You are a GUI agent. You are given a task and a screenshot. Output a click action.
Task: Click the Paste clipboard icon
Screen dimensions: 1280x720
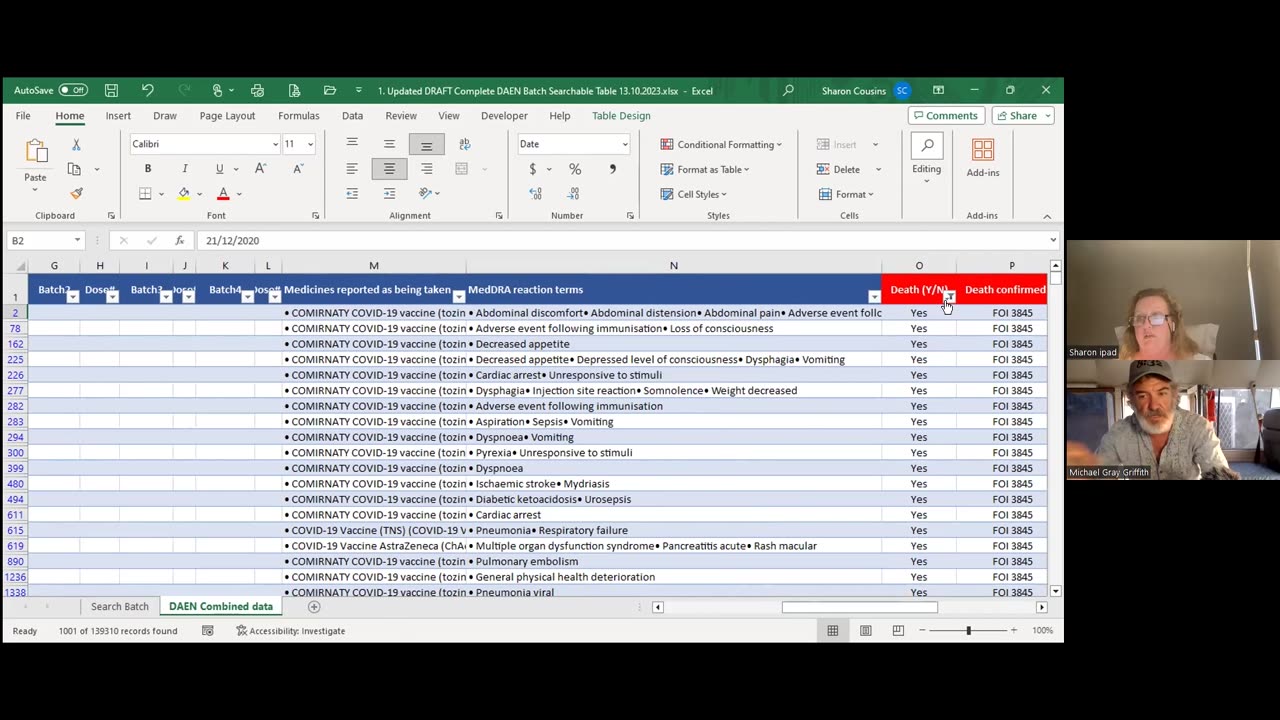click(x=36, y=152)
